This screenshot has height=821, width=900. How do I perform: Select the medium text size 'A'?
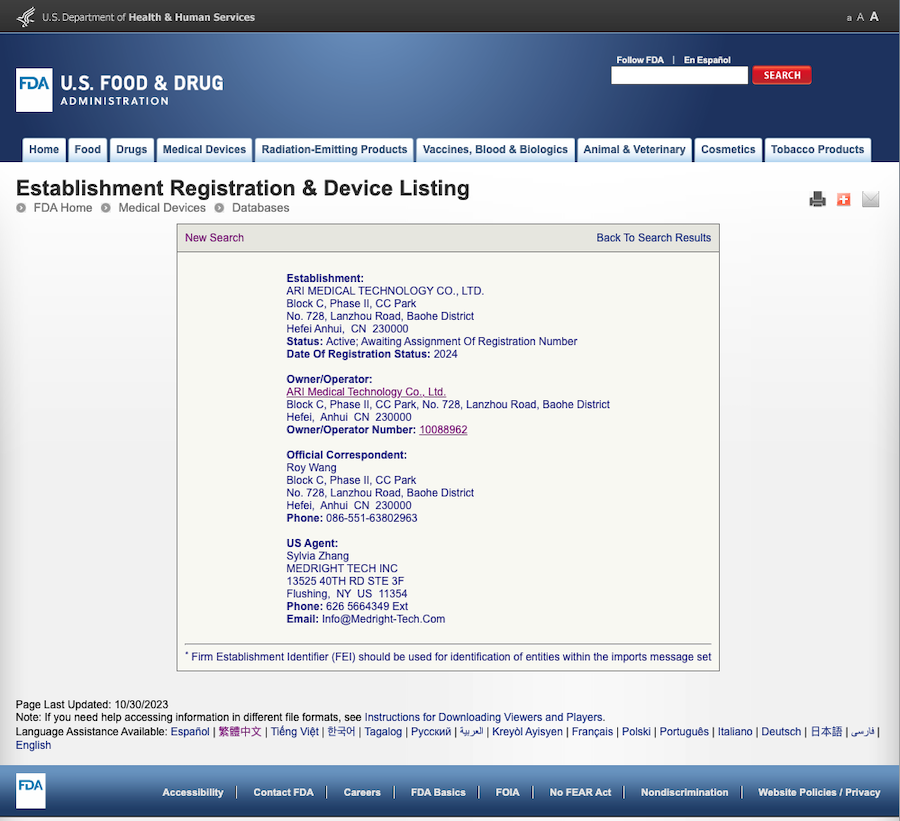860,17
